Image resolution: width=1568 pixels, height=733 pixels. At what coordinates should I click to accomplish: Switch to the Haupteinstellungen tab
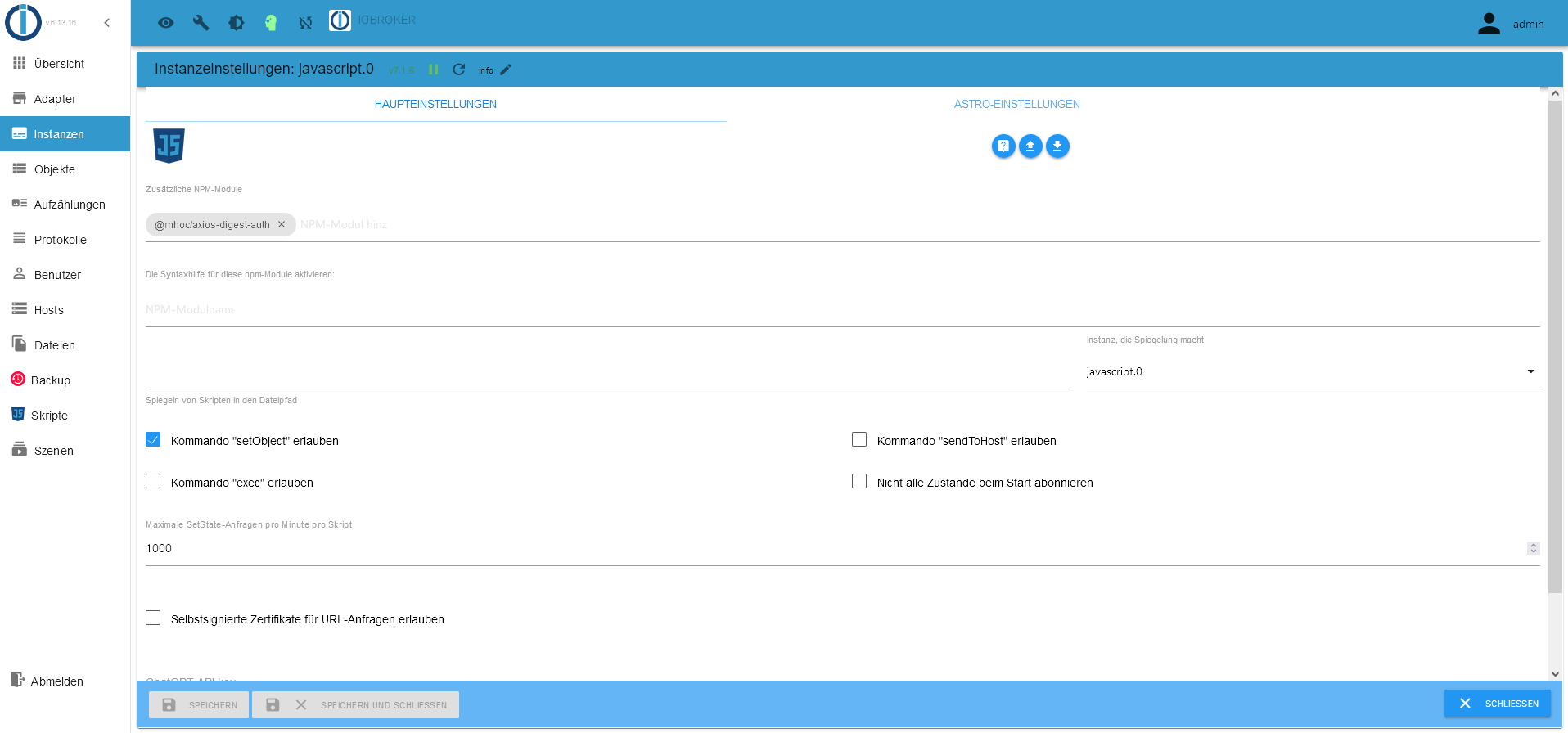pyautogui.click(x=435, y=104)
